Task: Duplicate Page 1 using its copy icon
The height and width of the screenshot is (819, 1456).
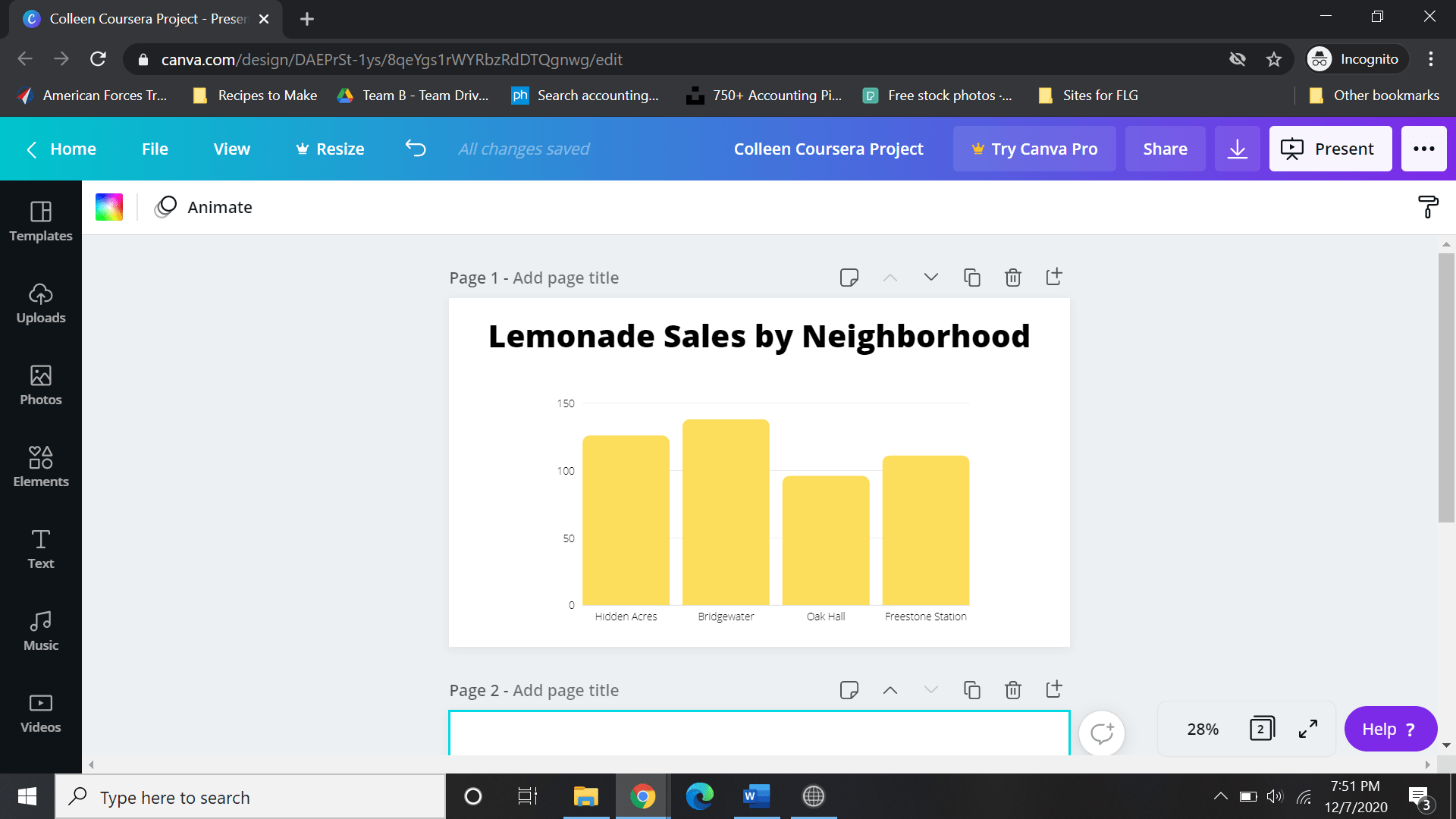Action: [x=972, y=278]
